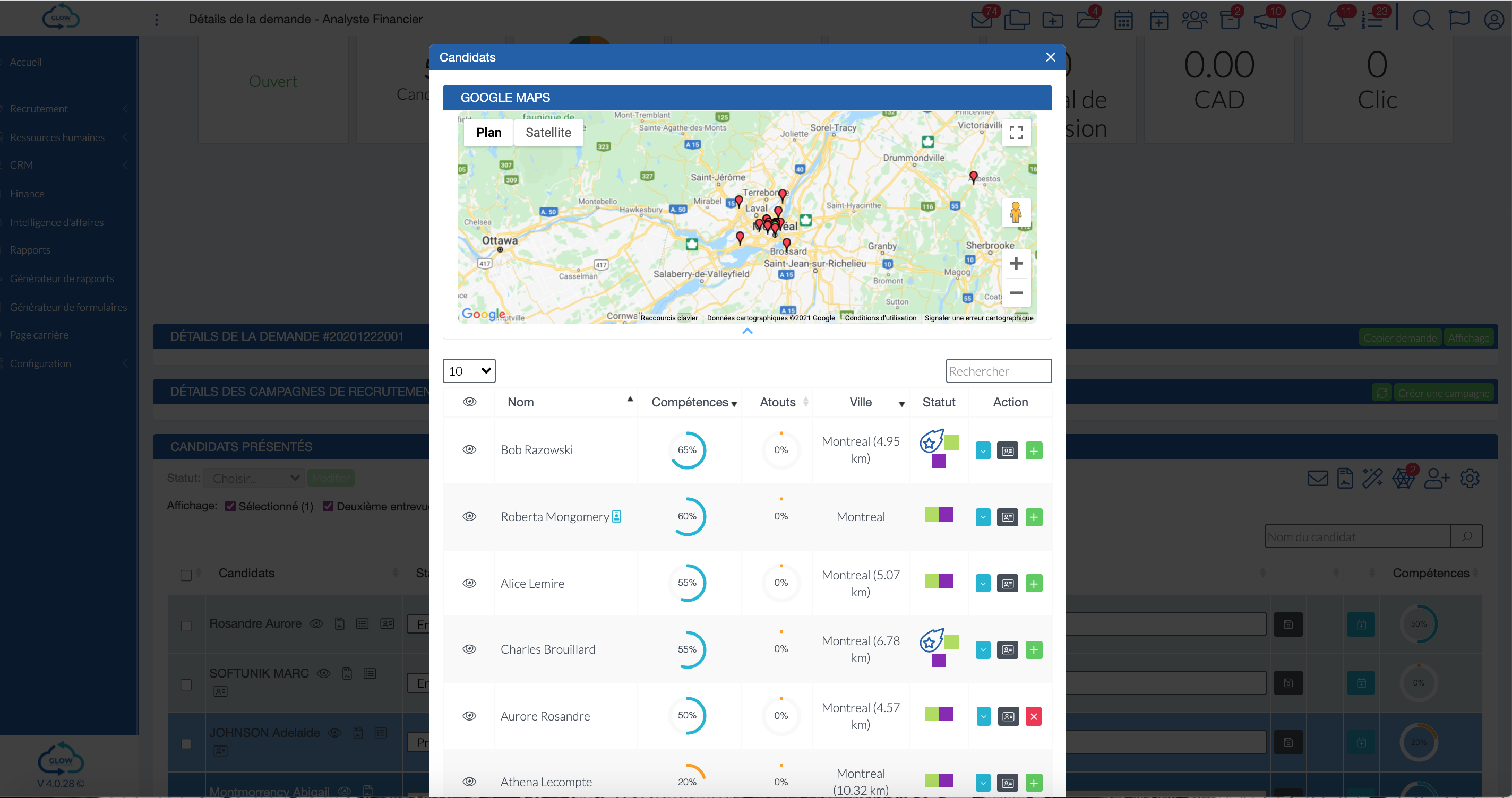Viewport: 1512px width, 798px height.
Task: Open Bob Razowski's profile card icon
Action: (x=1008, y=451)
